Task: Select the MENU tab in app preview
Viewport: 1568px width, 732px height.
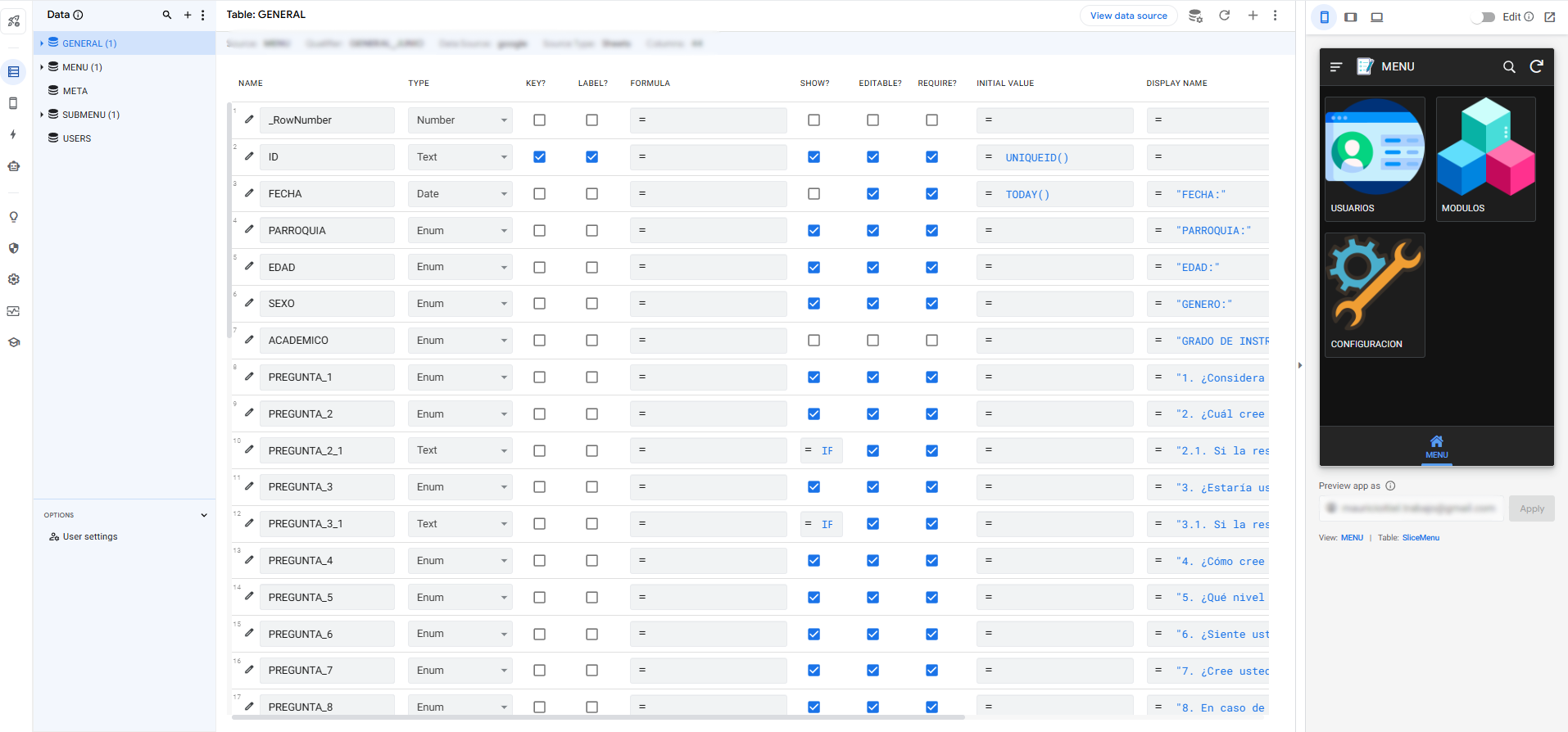Action: coord(1436,446)
